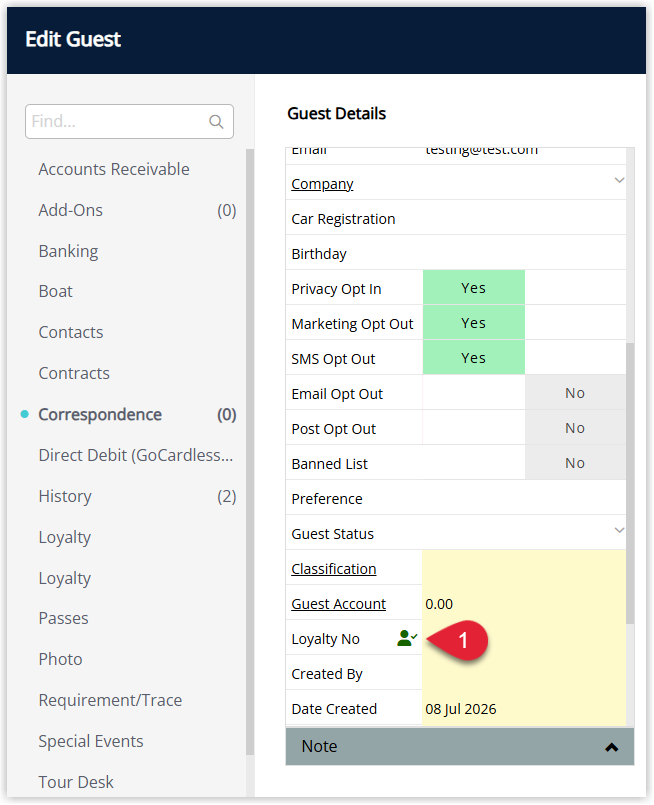This screenshot has height=805, width=654.
Task: Toggle Marketing Opt Out Yes
Action: tap(473, 323)
